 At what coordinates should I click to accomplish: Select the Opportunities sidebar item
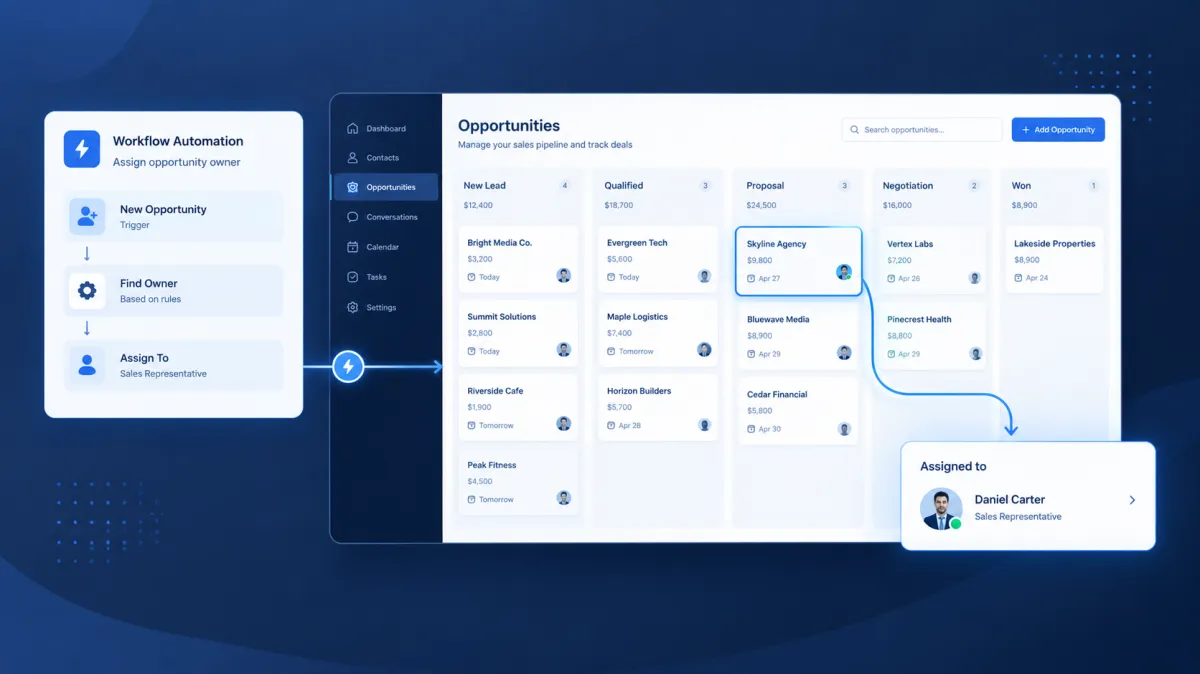pyautogui.click(x=385, y=187)
